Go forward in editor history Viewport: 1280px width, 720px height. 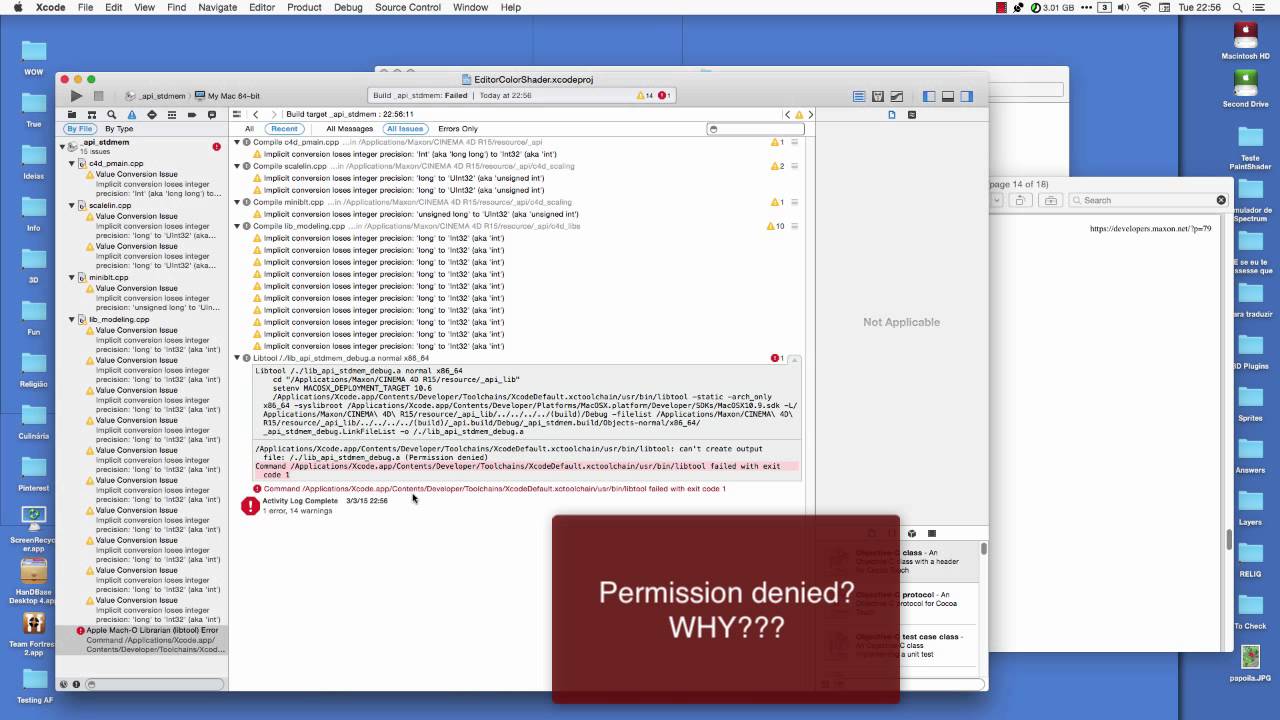pyautogui.click(x=272, y=115)
